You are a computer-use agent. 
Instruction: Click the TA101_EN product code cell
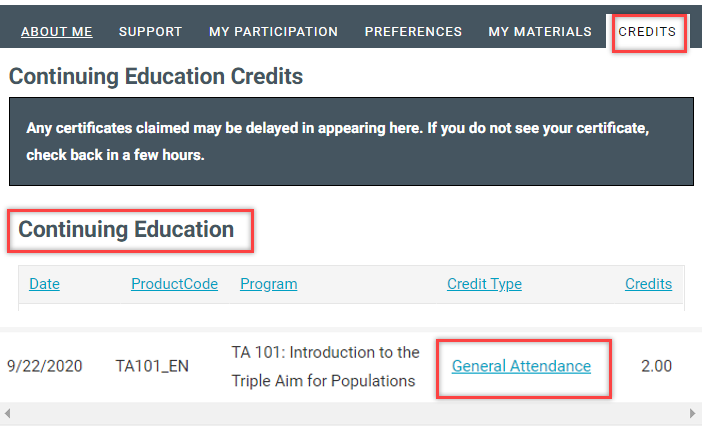152,366
